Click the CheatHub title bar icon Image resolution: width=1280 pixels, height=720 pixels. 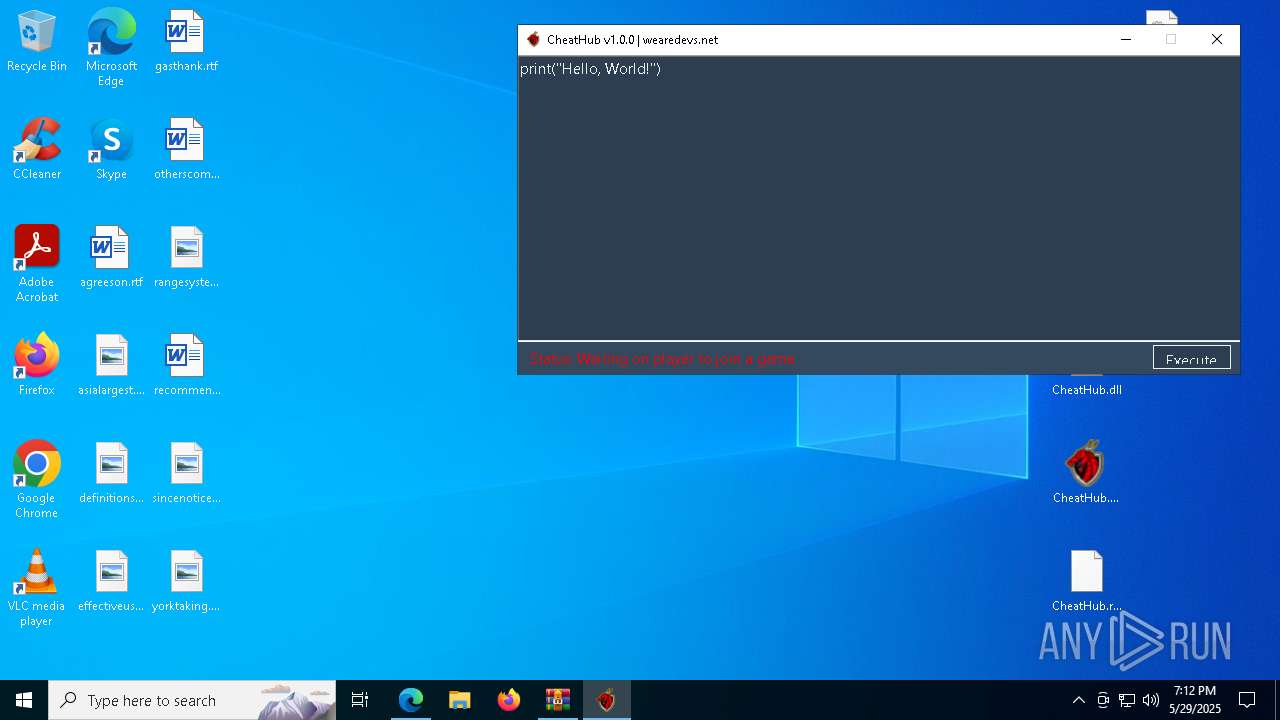pyautogui.click(x=534, y=40)
